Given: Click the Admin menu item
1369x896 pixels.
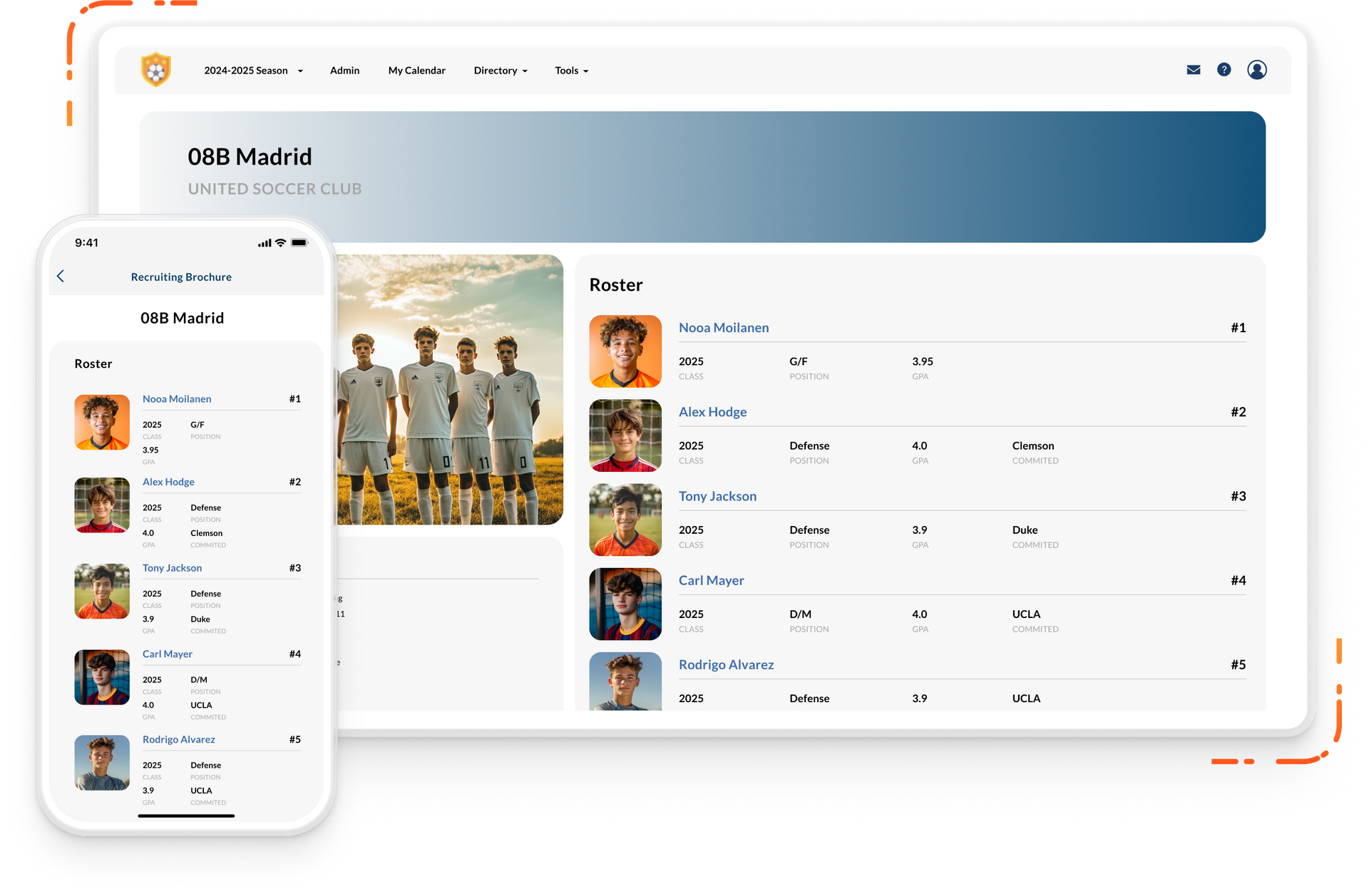Looking at the screenshot, I should [x=344, y=70].
